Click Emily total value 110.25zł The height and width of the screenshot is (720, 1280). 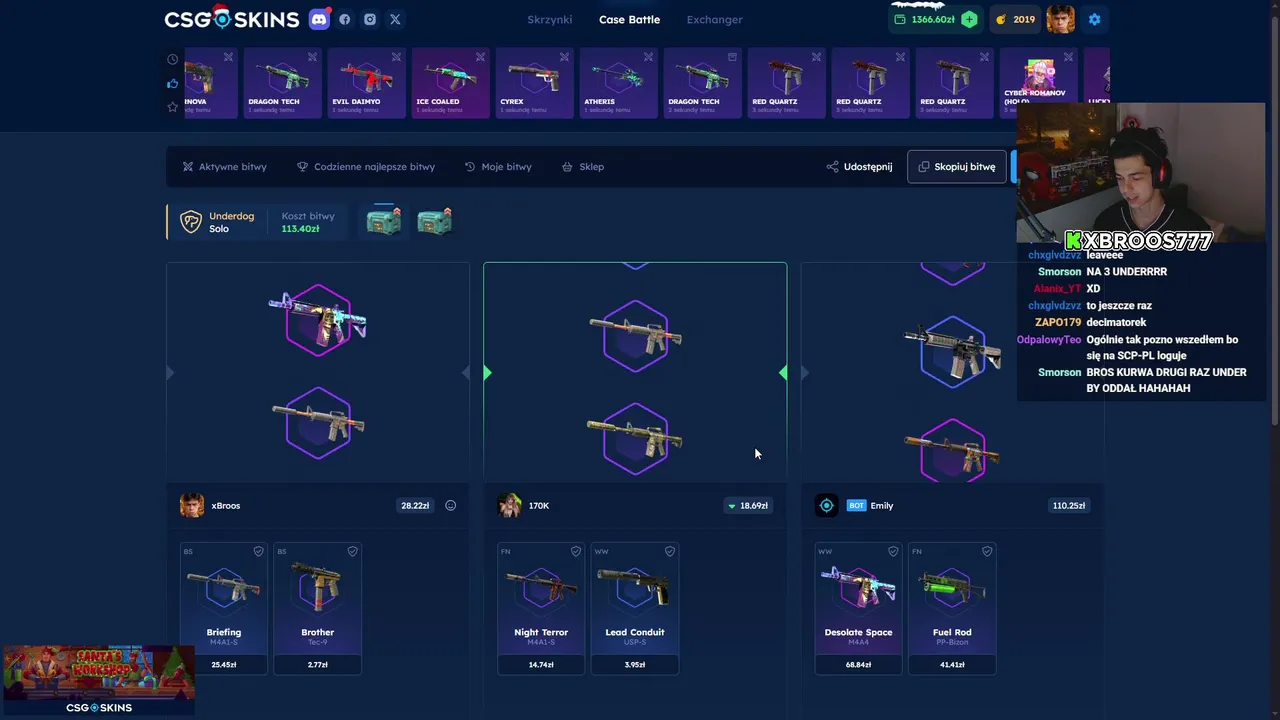tap(1069, 505)
